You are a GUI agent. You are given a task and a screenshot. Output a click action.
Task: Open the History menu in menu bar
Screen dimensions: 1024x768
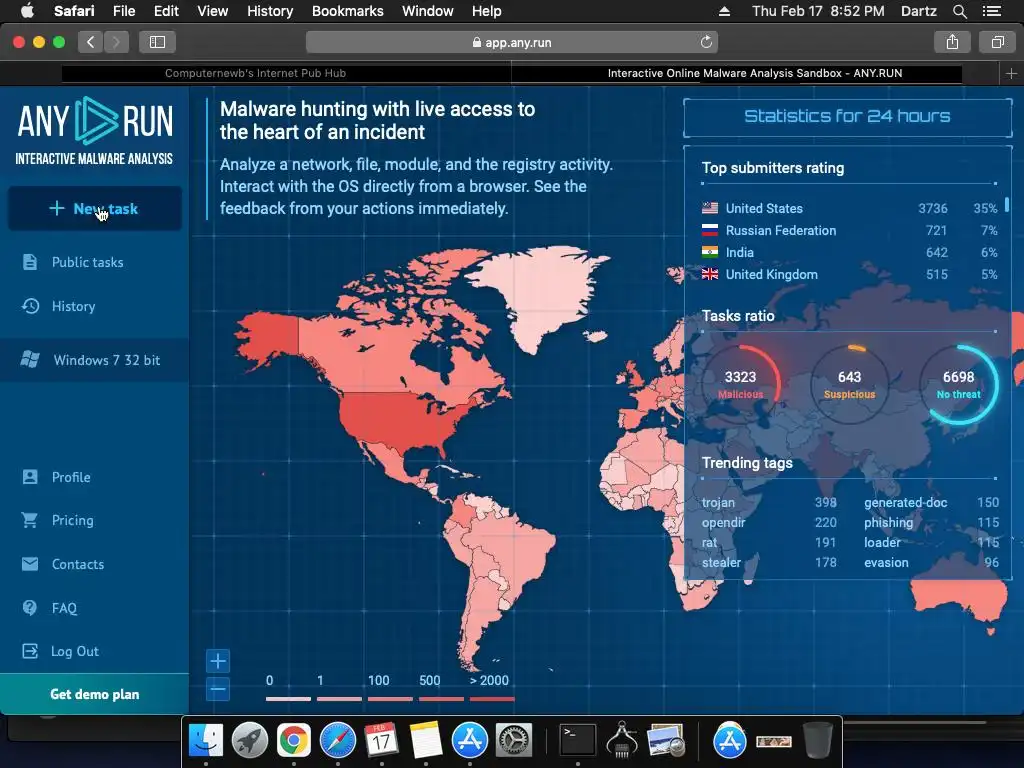[270, 11]
